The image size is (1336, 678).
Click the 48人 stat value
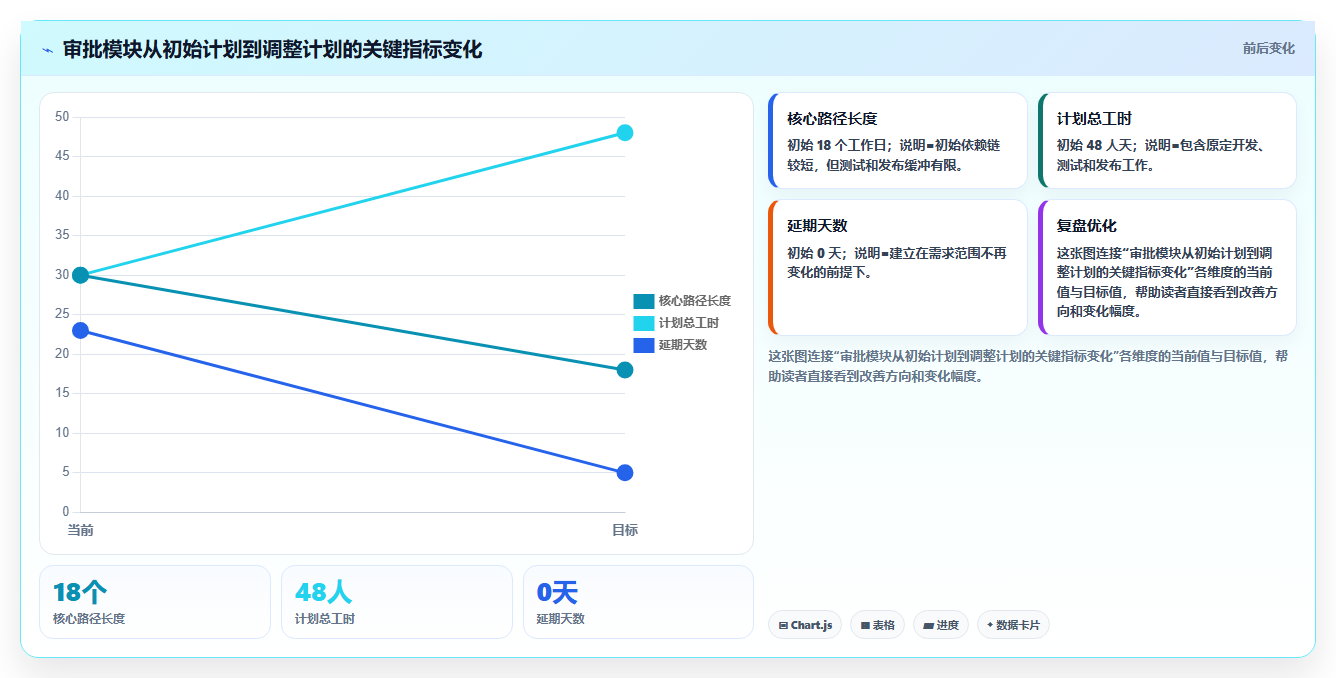tap(323, 593)
